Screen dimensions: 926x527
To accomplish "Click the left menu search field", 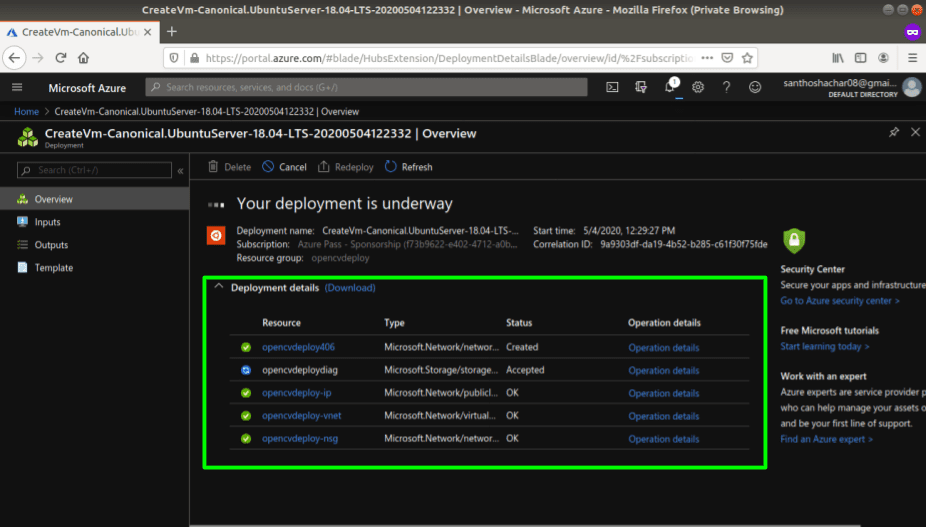I will pos(94,170).
